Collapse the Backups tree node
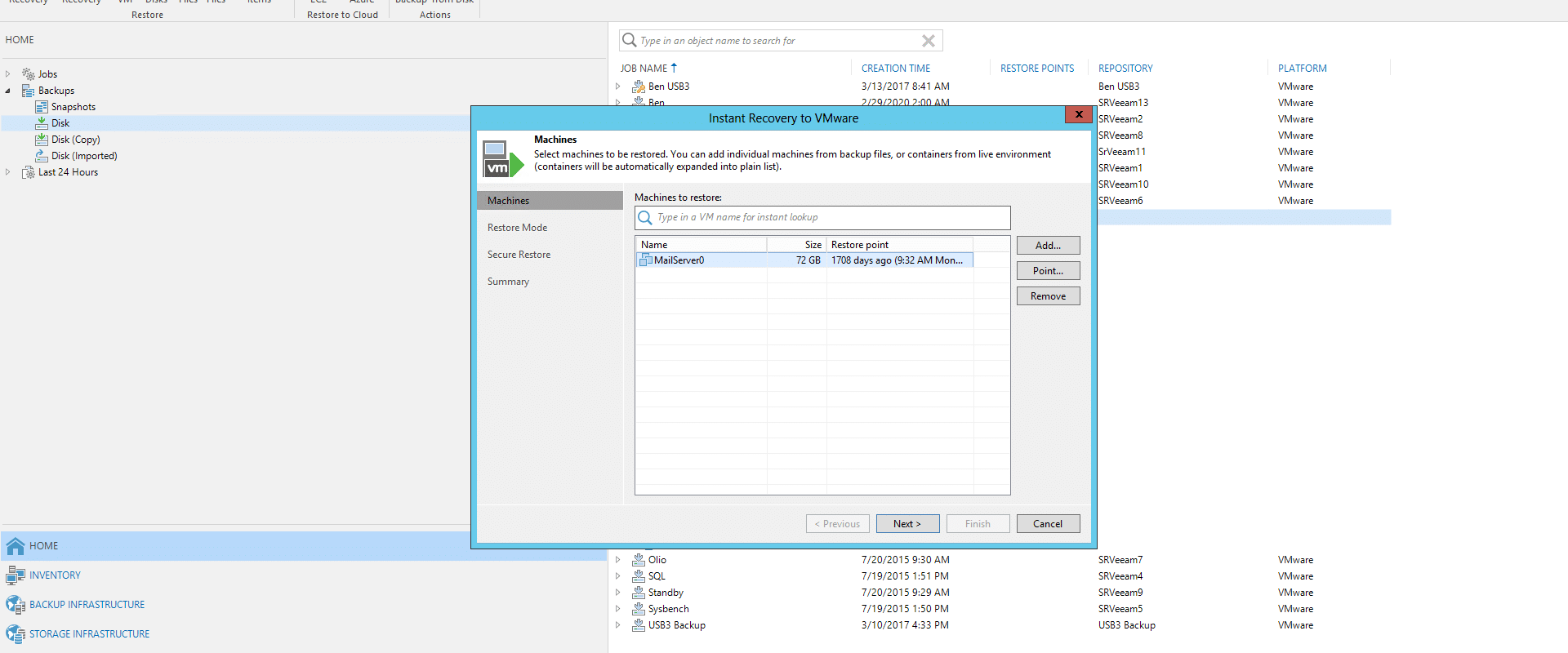The image size is (1568, 653). [8, 91]
